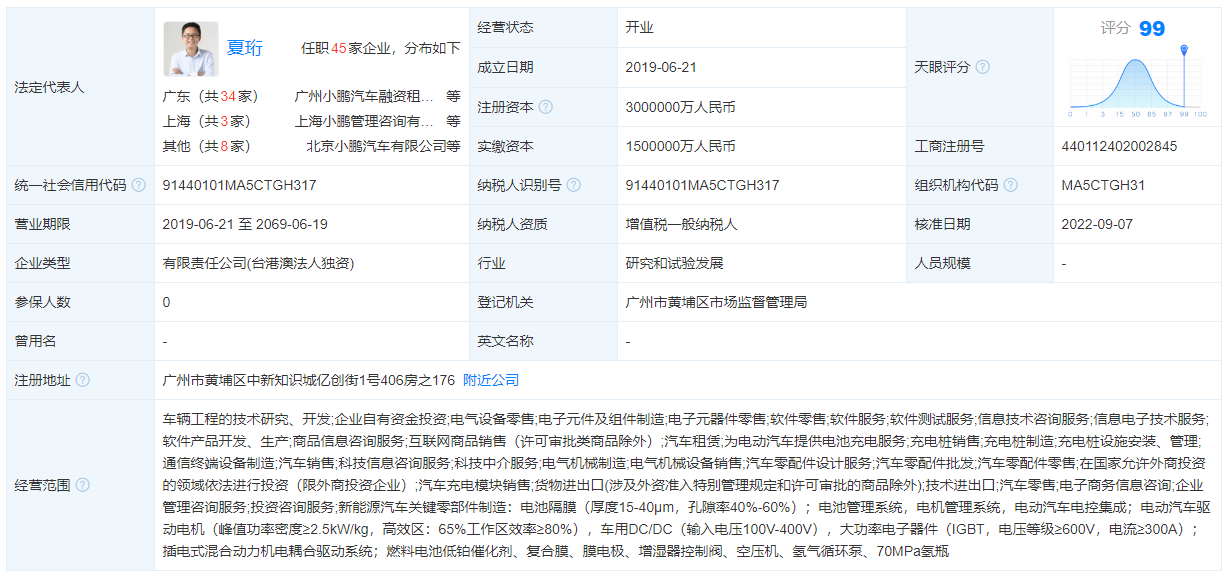
Task: Open 夏珩 profile link
Action: pyautogui.click(x=245, y=47)
